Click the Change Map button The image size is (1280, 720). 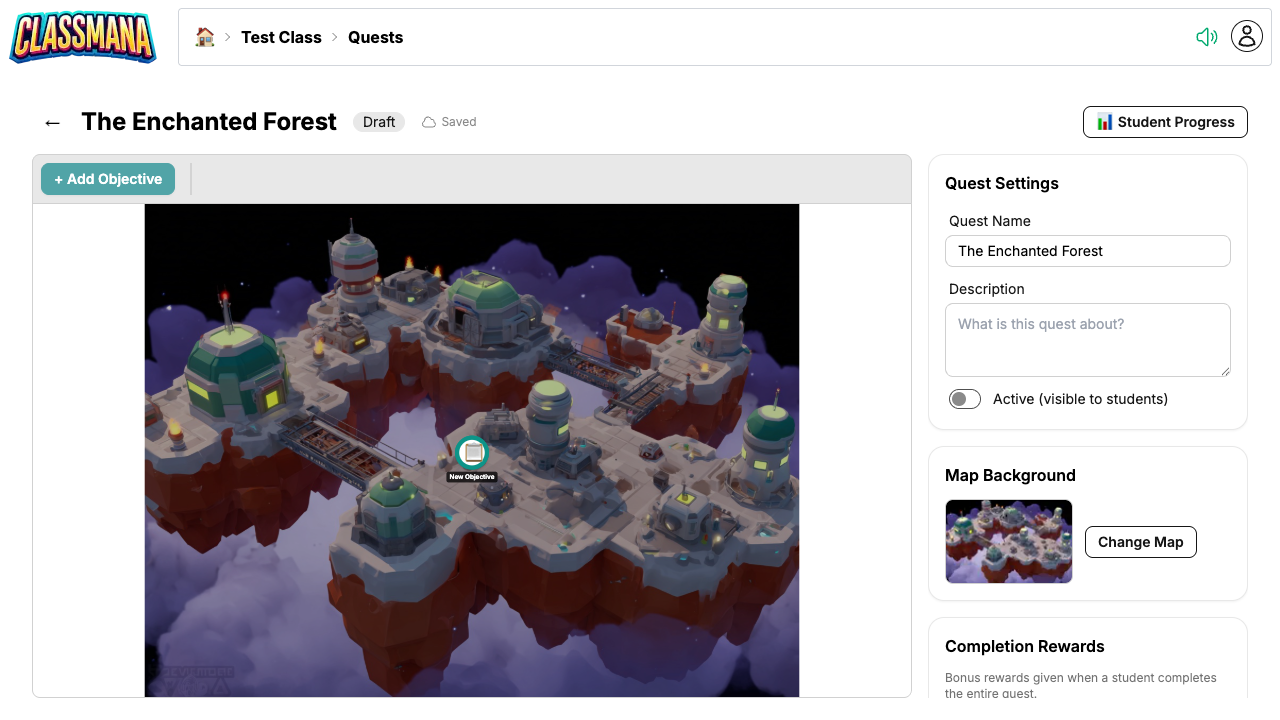1141,542
